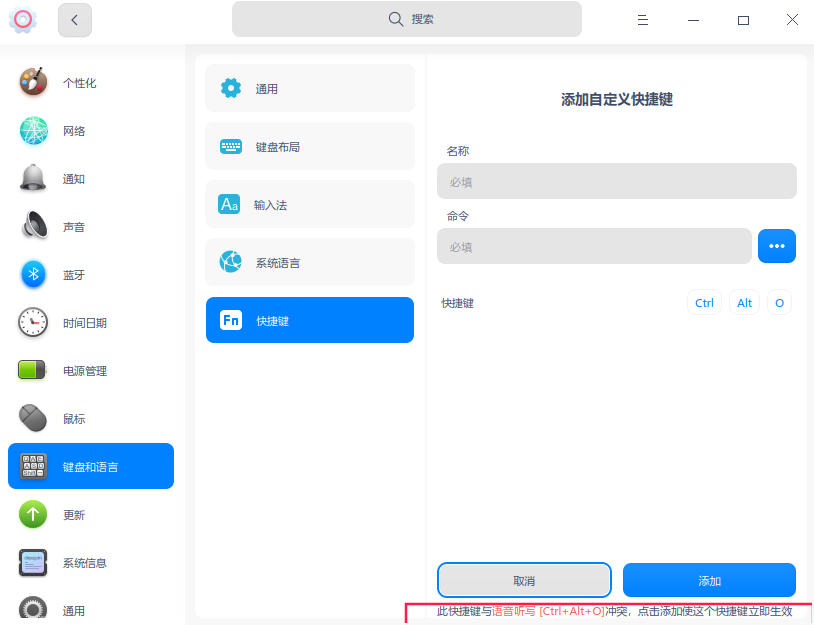Click the 名称 required input field
This screenshot has width=814, height=625.
tap(617, 181)
